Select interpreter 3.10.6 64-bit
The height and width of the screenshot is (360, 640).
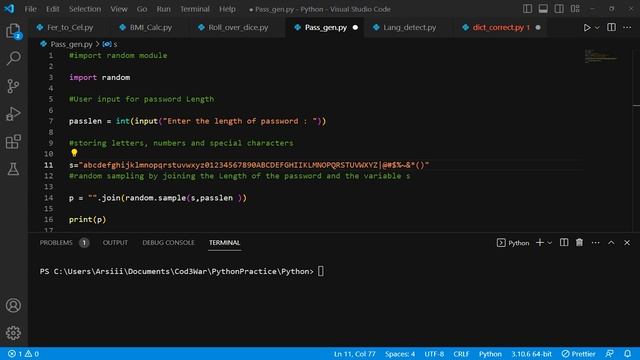531,353
